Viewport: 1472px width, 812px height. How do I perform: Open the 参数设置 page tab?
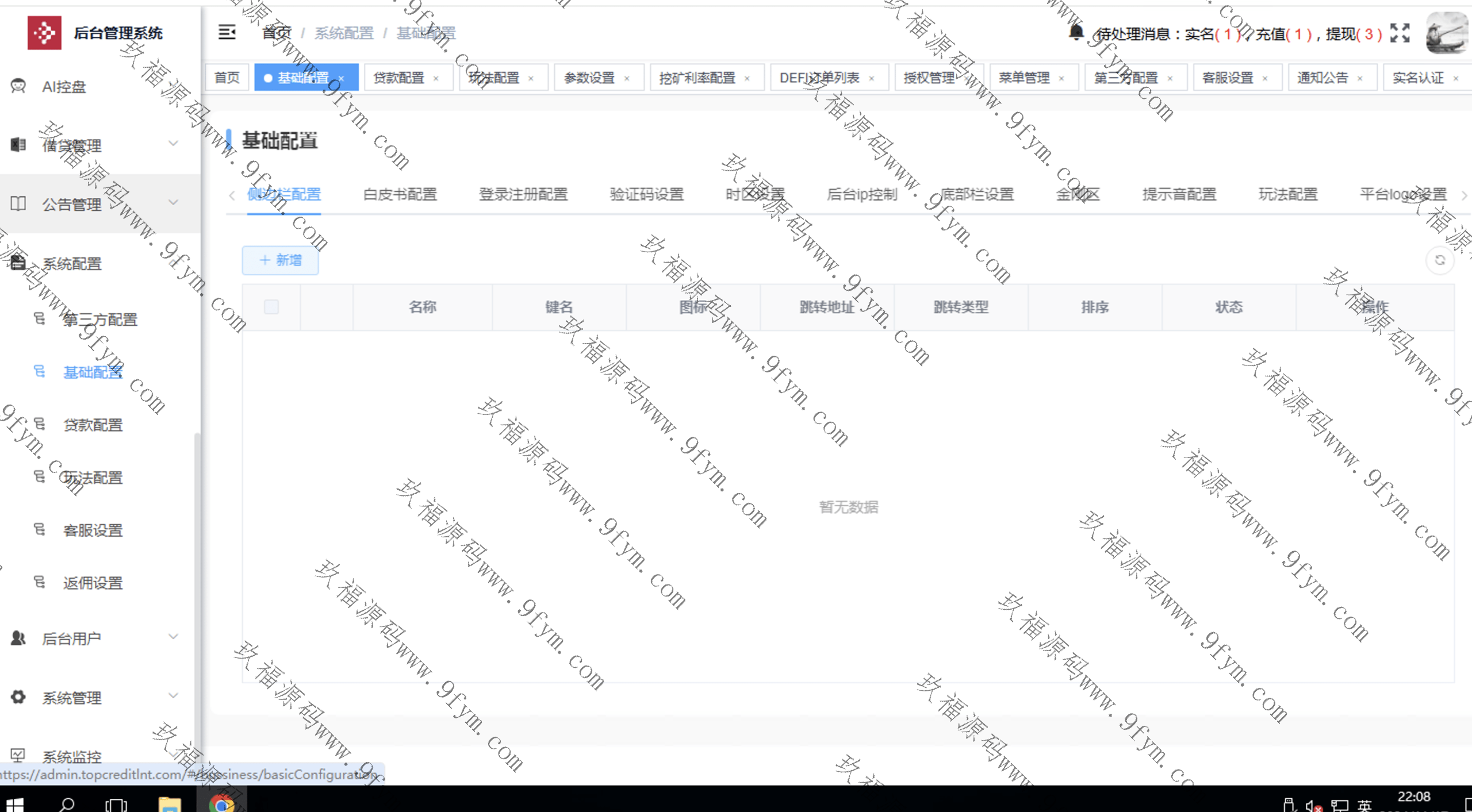coord(589,78)
